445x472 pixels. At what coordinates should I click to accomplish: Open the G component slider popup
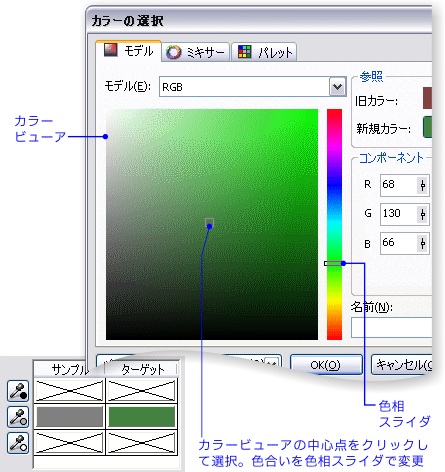423,214
